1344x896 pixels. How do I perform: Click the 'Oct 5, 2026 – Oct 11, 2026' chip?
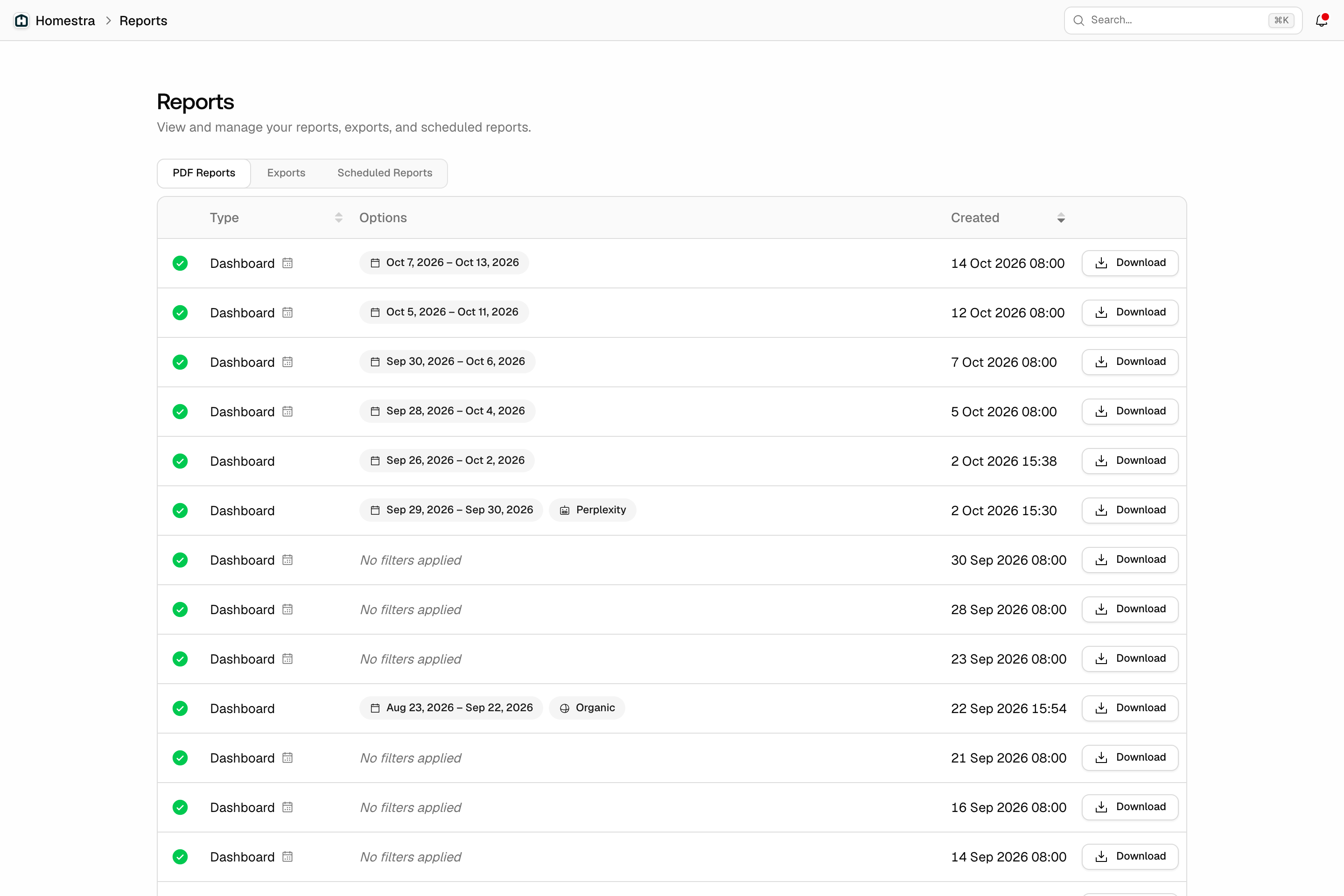444,312
